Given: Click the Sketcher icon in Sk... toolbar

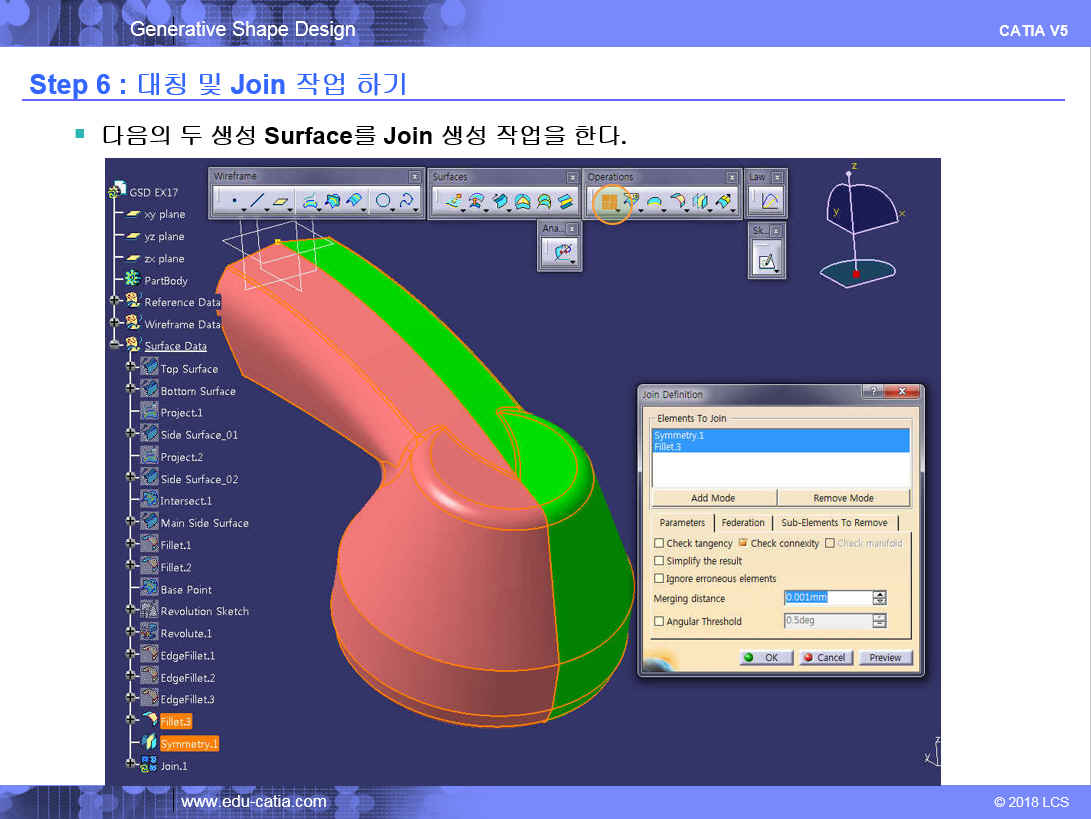Looking at the screenshot, I should pos(767,262).
